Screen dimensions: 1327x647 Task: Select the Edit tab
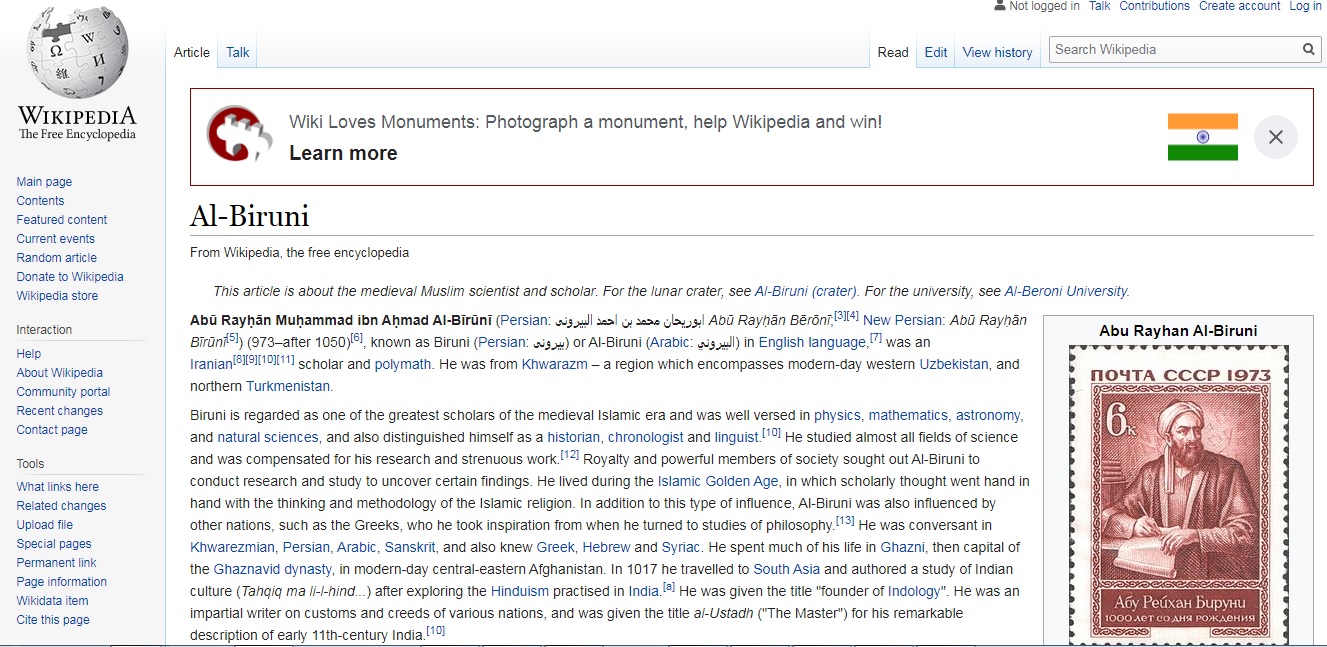pyautogui.click(x=936, y=52)
